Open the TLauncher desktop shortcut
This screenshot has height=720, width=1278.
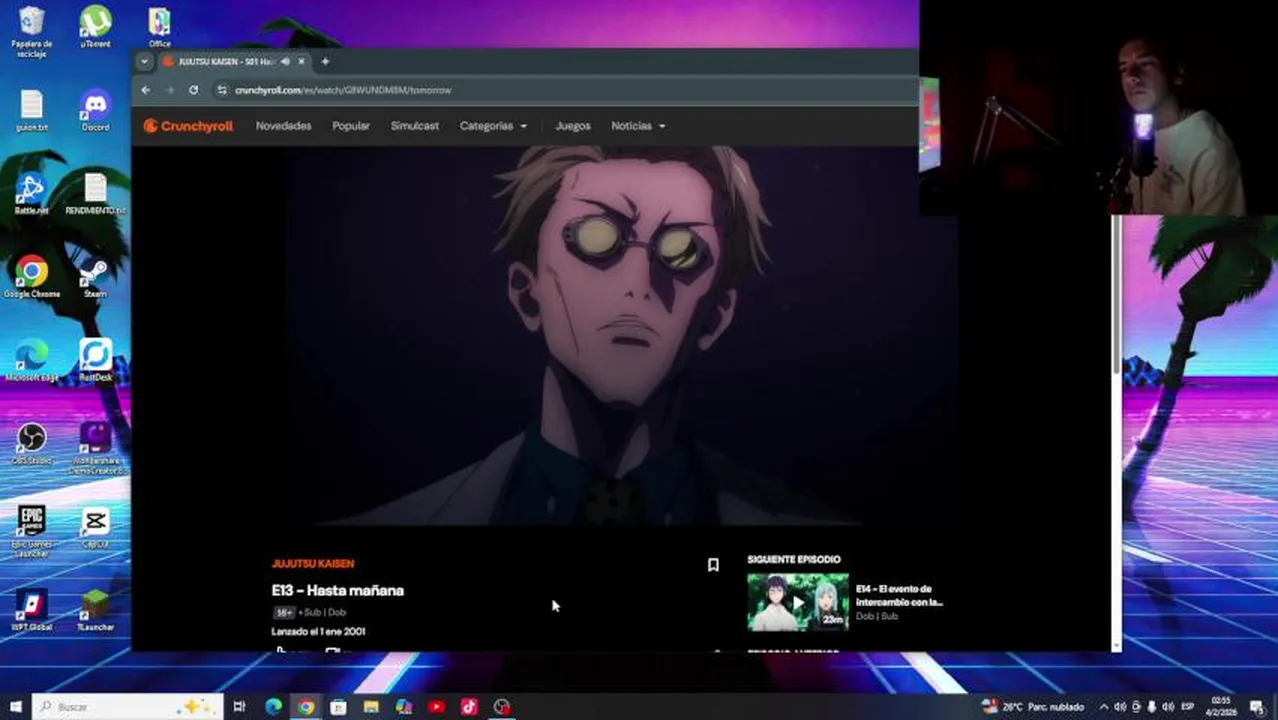95,610
